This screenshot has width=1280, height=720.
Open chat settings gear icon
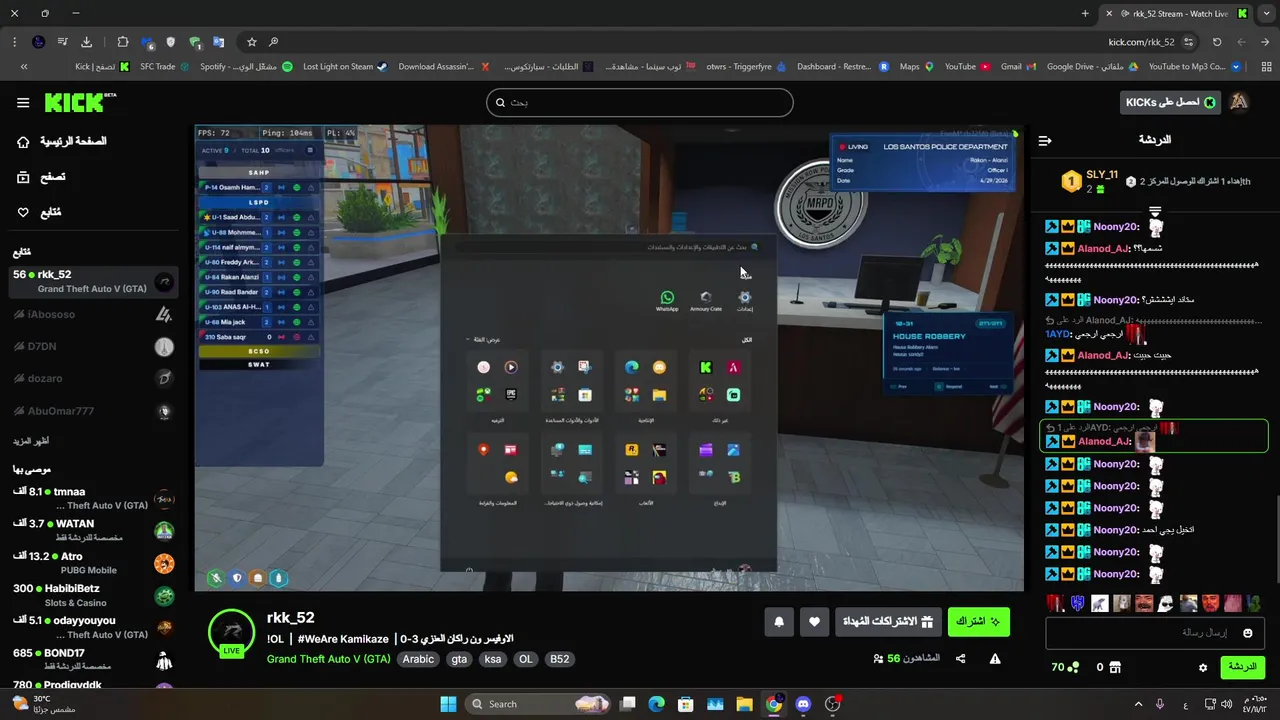pyautogui.click(x=1203, y=667)
